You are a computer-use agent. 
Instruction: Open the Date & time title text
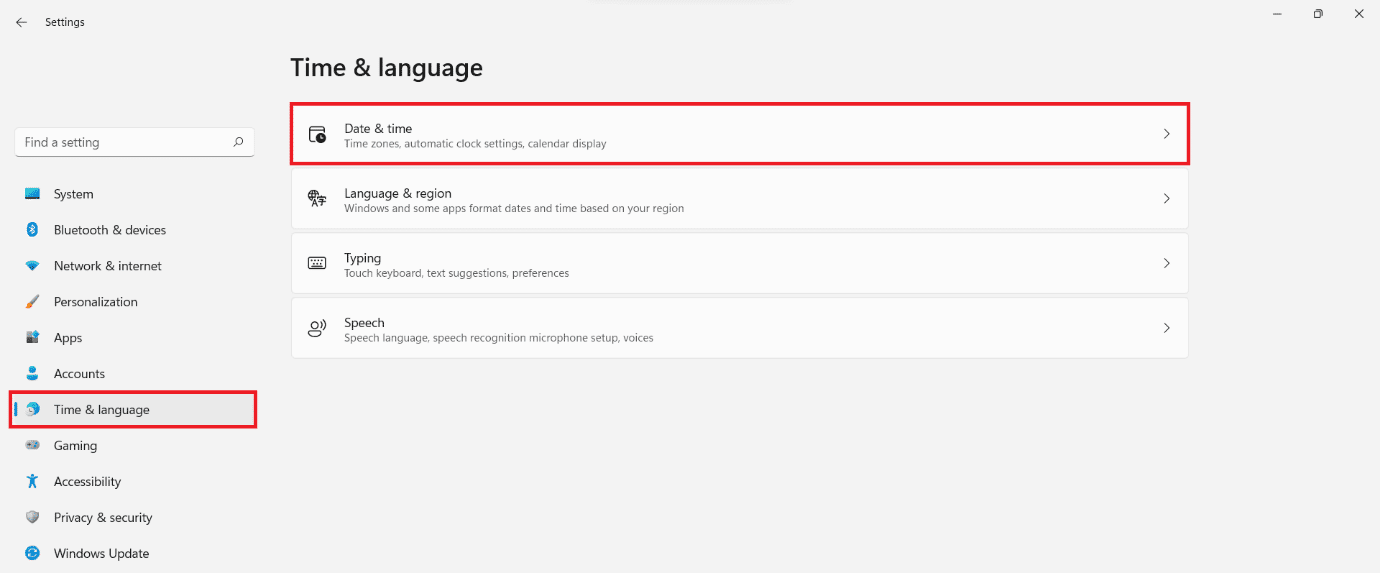(x=378, y=129)
